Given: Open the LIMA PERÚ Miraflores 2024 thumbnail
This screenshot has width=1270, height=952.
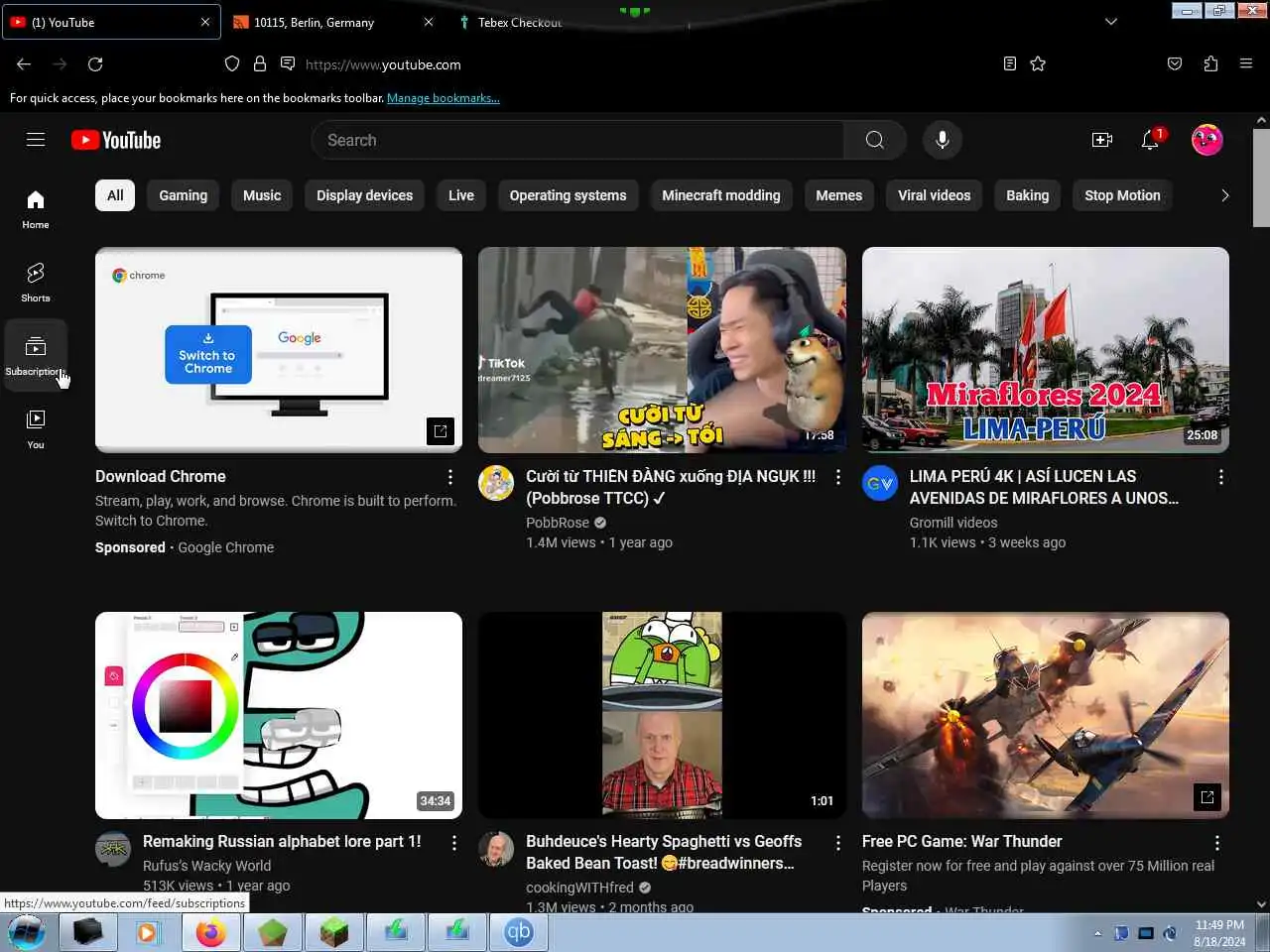Looking at the screenshot, I should coord(1046,350).
